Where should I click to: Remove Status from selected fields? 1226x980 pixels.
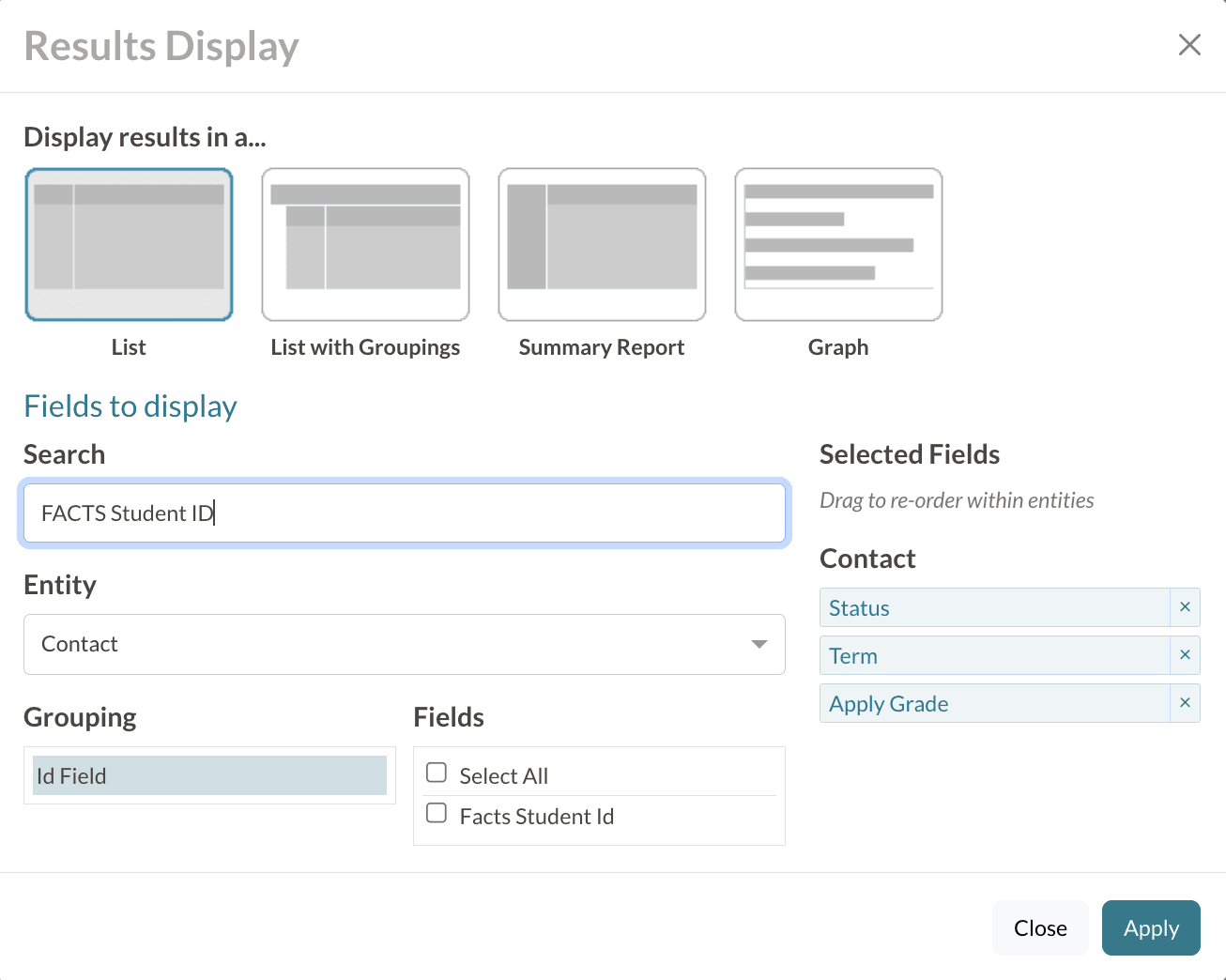click(1185, 607)
